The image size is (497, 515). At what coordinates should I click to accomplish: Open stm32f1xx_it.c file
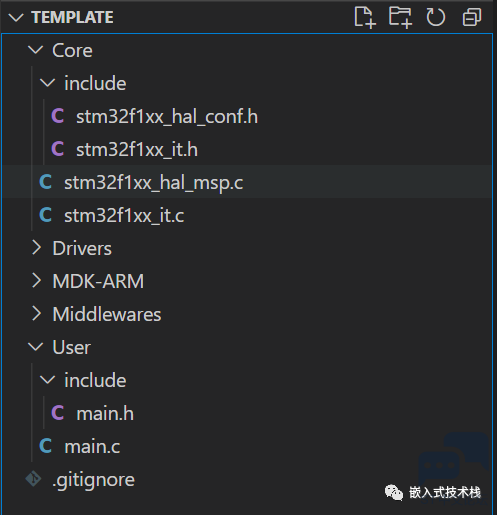click(247, 215)
